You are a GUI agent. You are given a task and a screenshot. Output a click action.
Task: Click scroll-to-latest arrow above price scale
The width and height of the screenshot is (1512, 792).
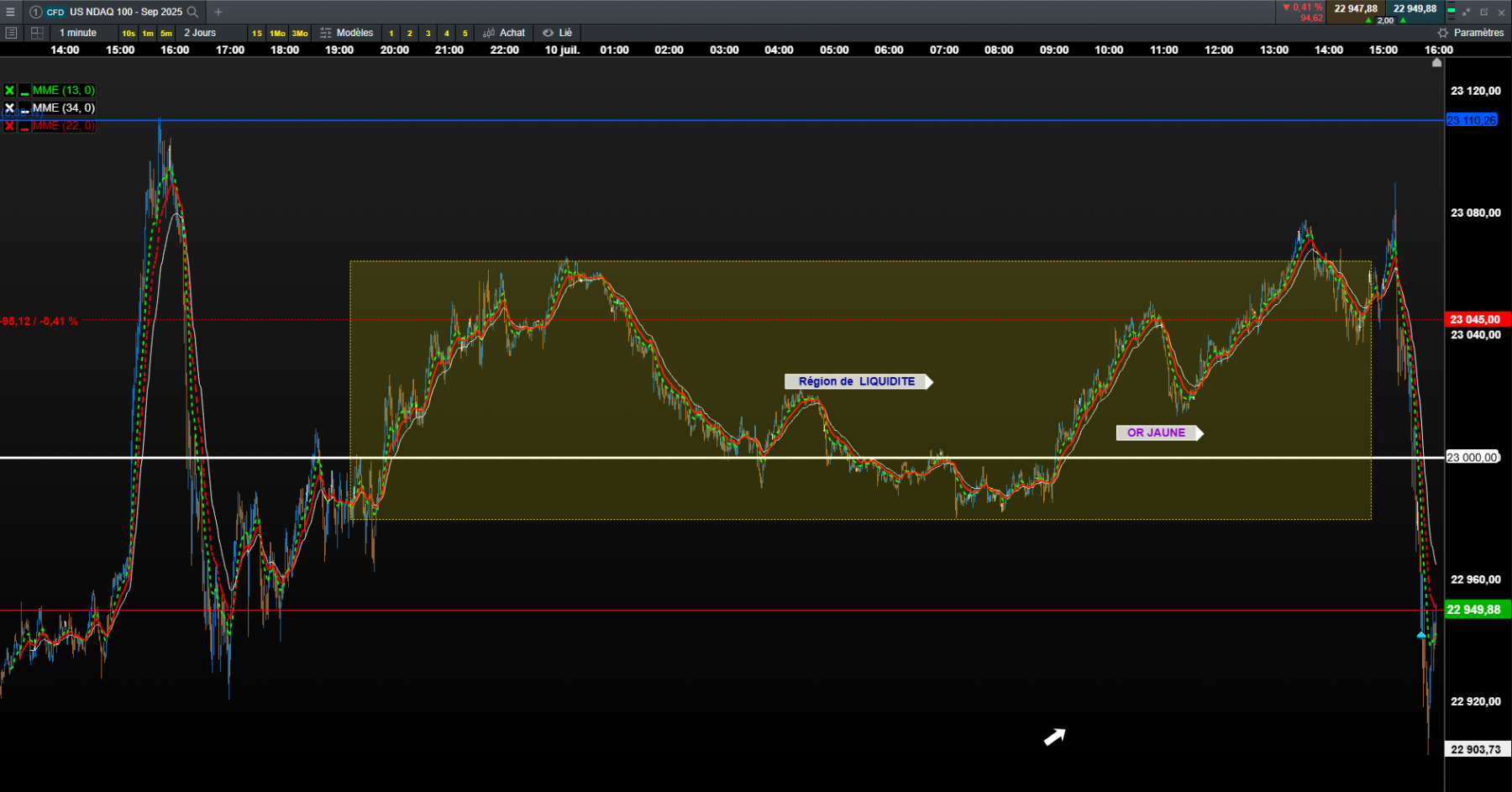[1436, 62]
